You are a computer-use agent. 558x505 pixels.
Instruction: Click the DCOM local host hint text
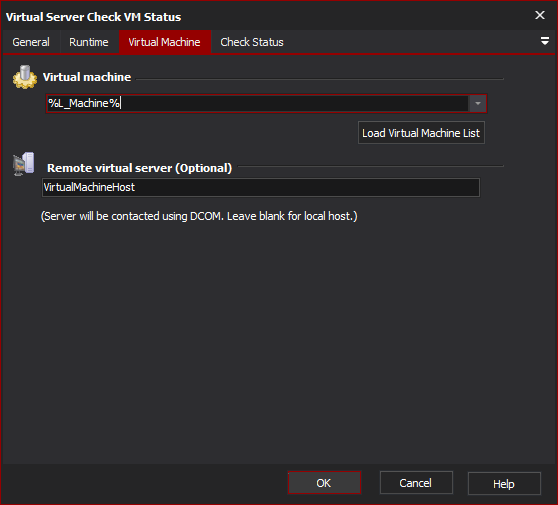pyautogui.click(x=199, y=216)
